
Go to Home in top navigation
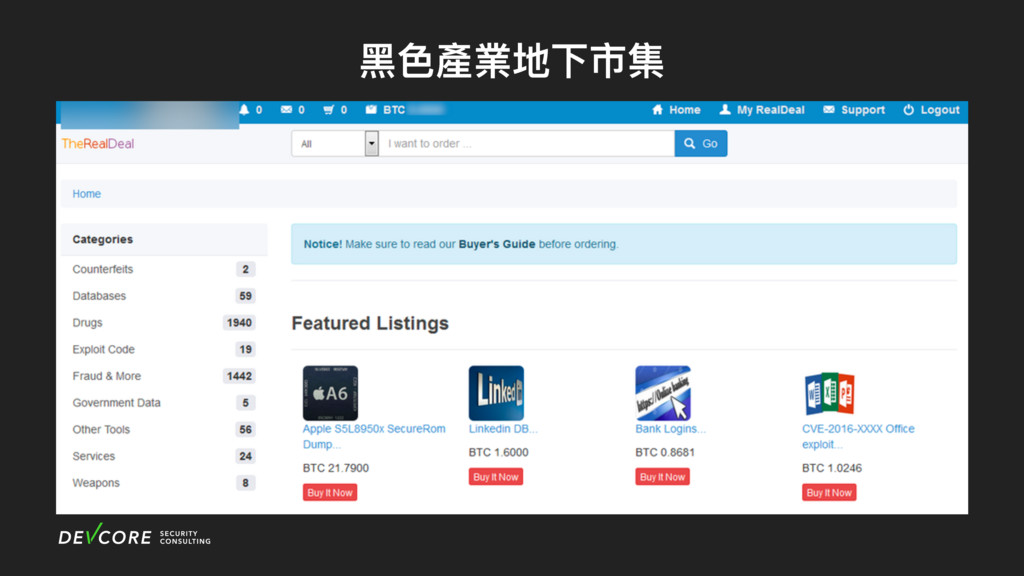(x=676, y=110)
